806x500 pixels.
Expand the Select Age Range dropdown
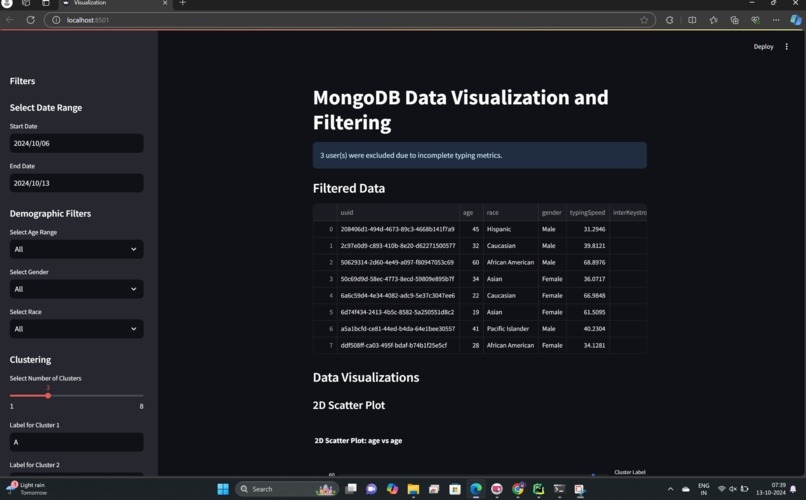(77, 249)
